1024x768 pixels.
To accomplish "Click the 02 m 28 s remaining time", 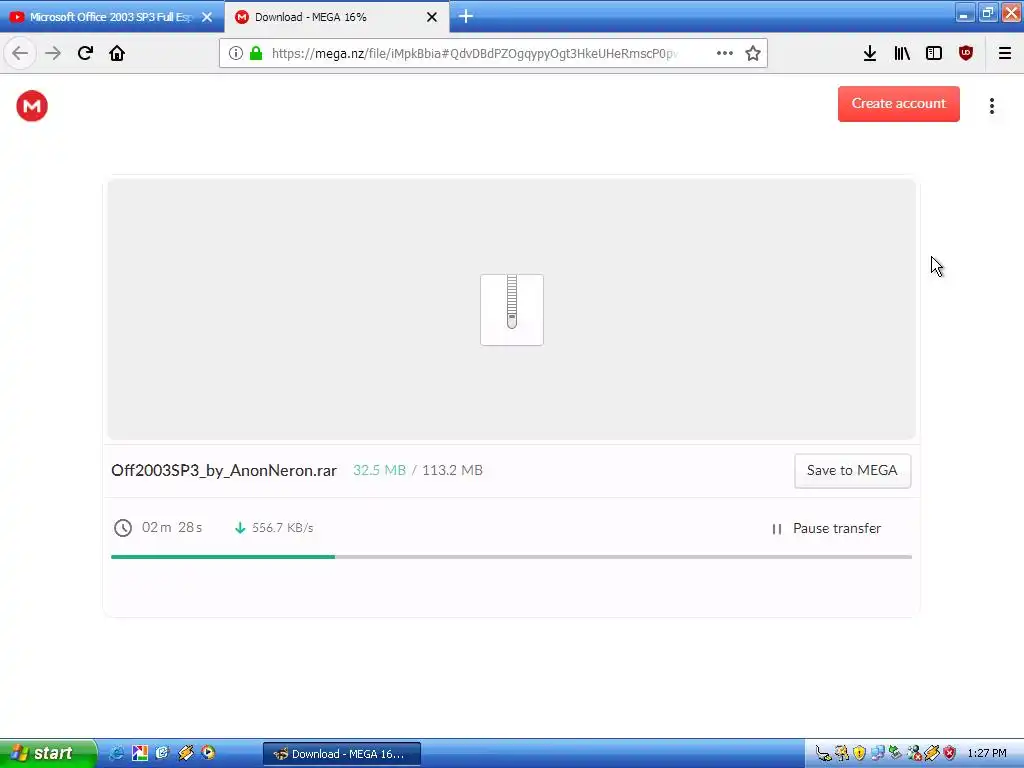I will click(172, 528).
